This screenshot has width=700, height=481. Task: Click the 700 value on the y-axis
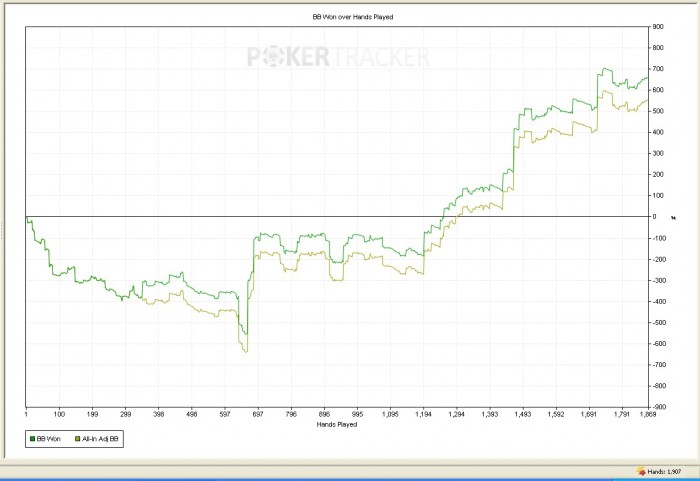click(658, 69)
